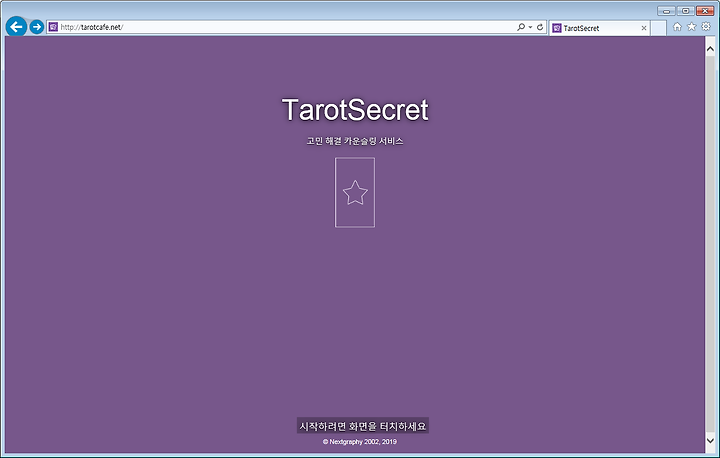Click 시작하려면 화면을 터치하세요 start prompt
The width and height of the screenshot is (720, 458).
363,426
